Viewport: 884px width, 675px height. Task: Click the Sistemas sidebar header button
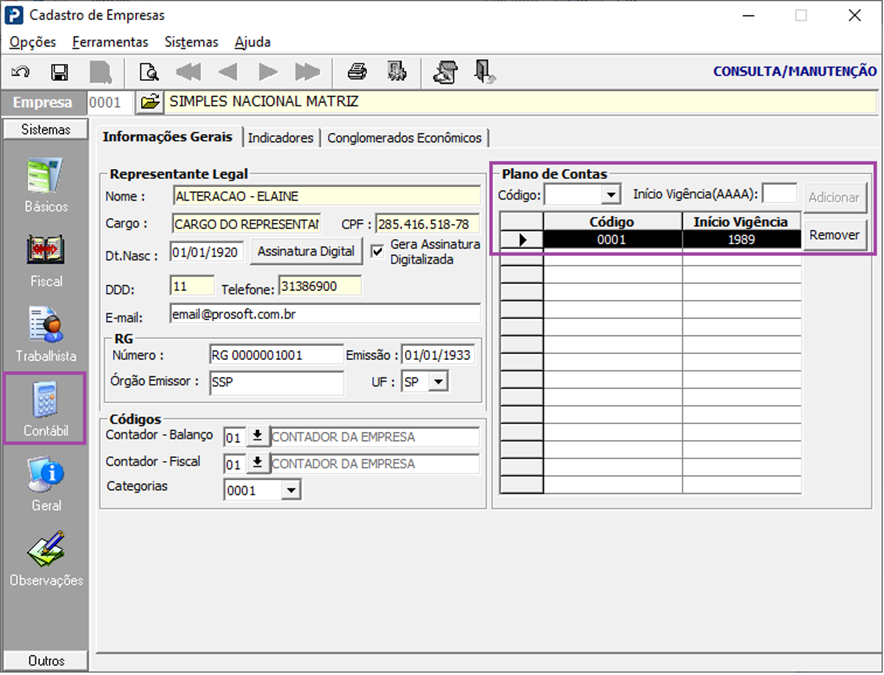click(46, 129)
